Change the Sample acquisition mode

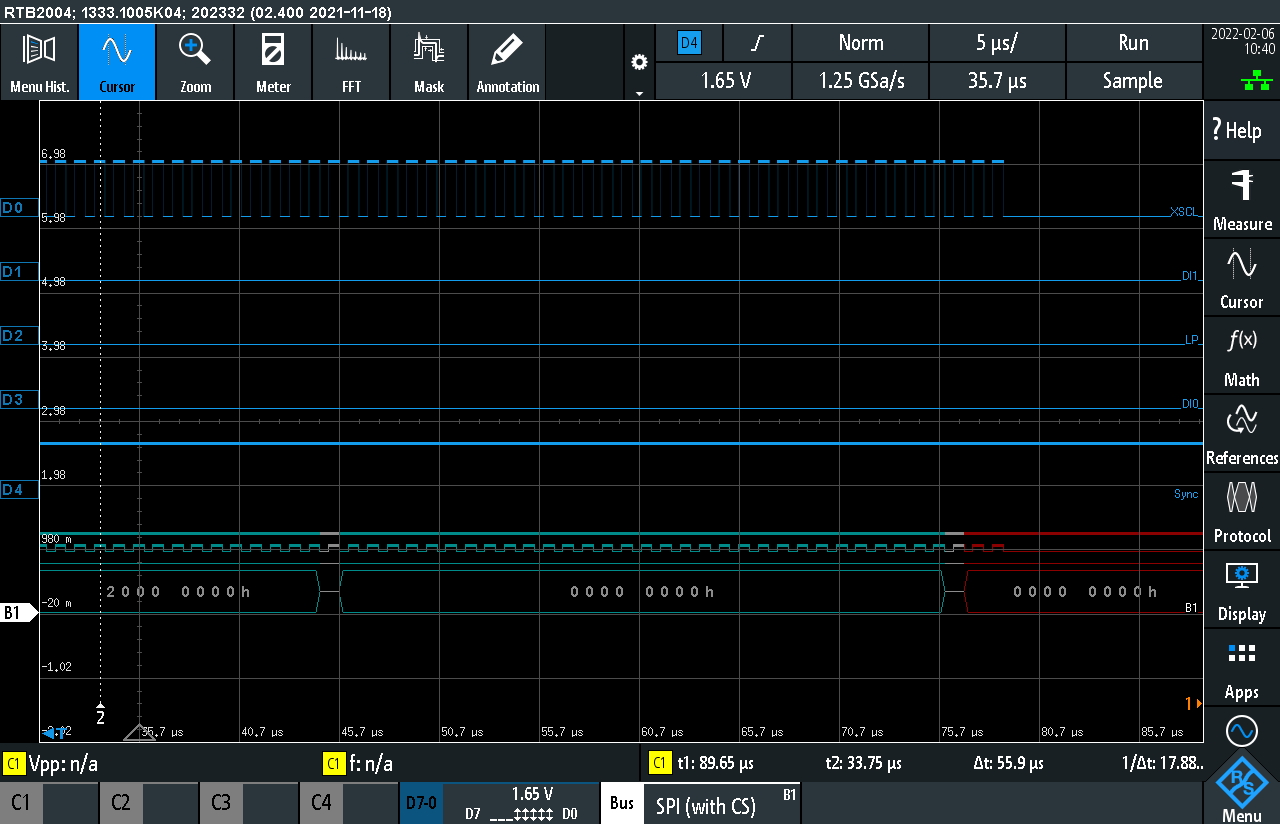1133,81
